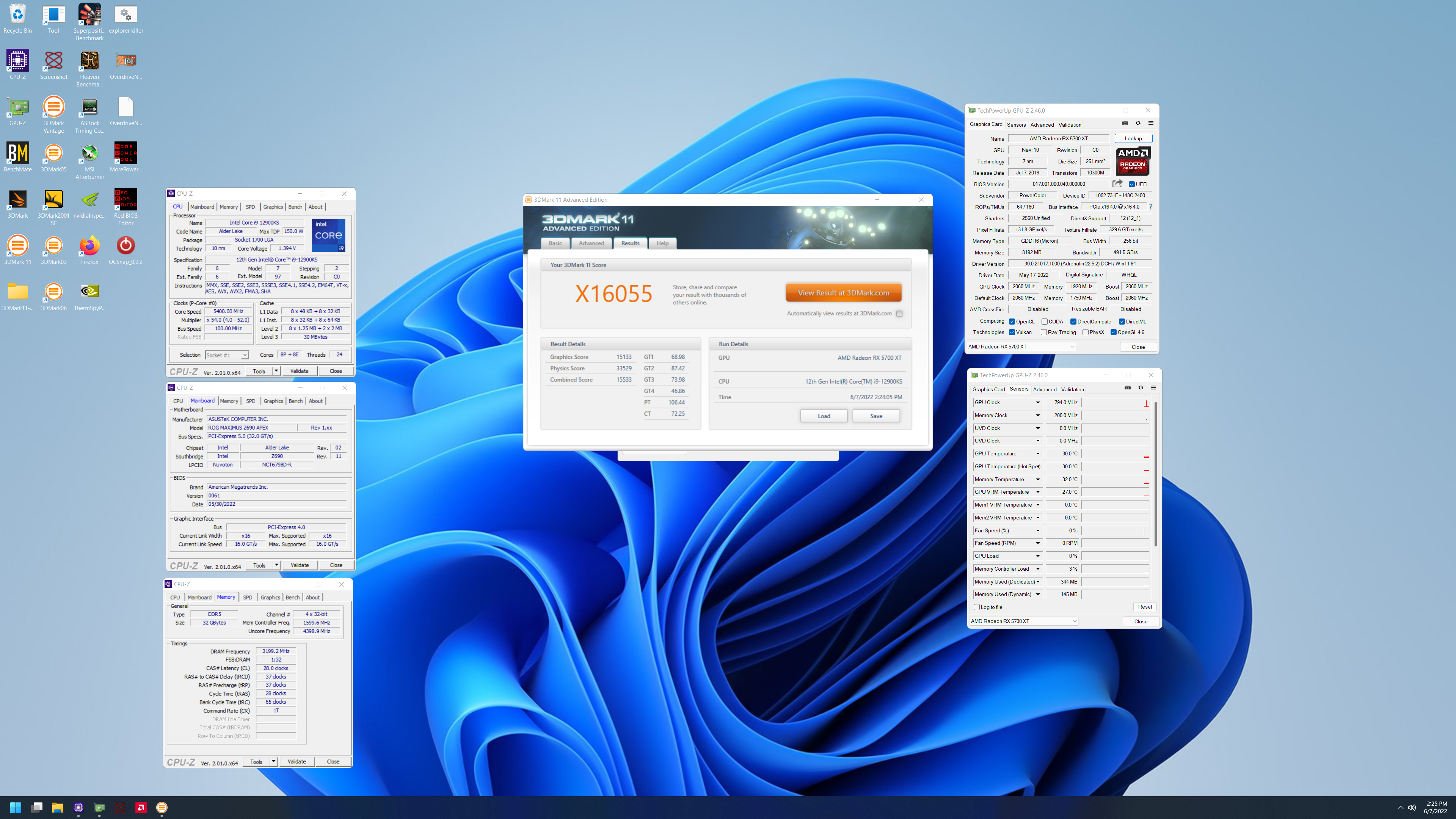Screen dimensions: 1456x819
Task: Click the Lookup button in GPU-Z
Action: coord(1133,138)
